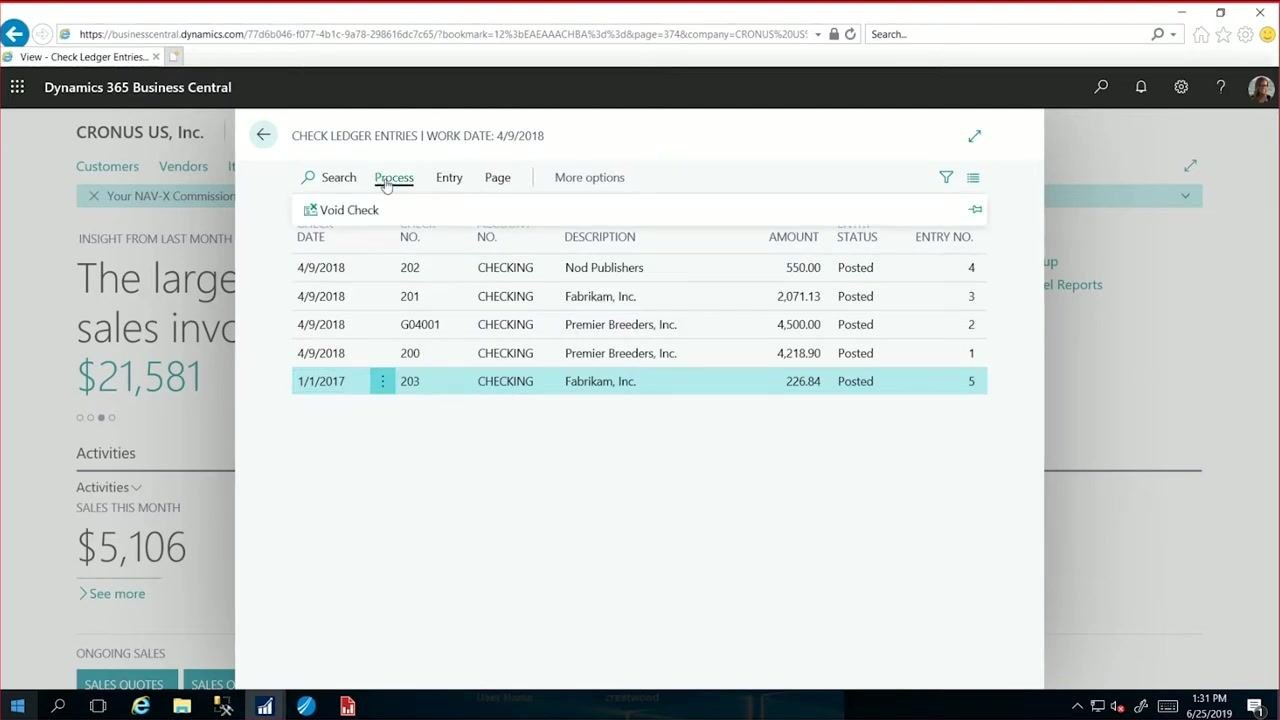Open the notification center in the system tray
Image resolution: width=1280 pixels, height=720 pixels.
click(1256, 707)
